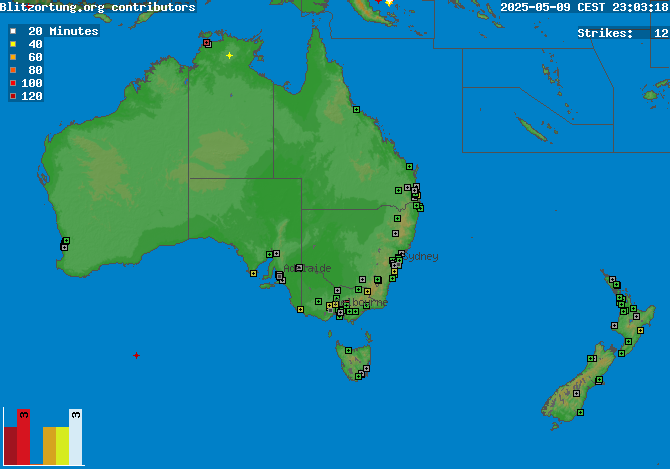The height and width of the screenshot is (469, 670).
Task: Click the date and time stamp
Action: tap(584, 7)
